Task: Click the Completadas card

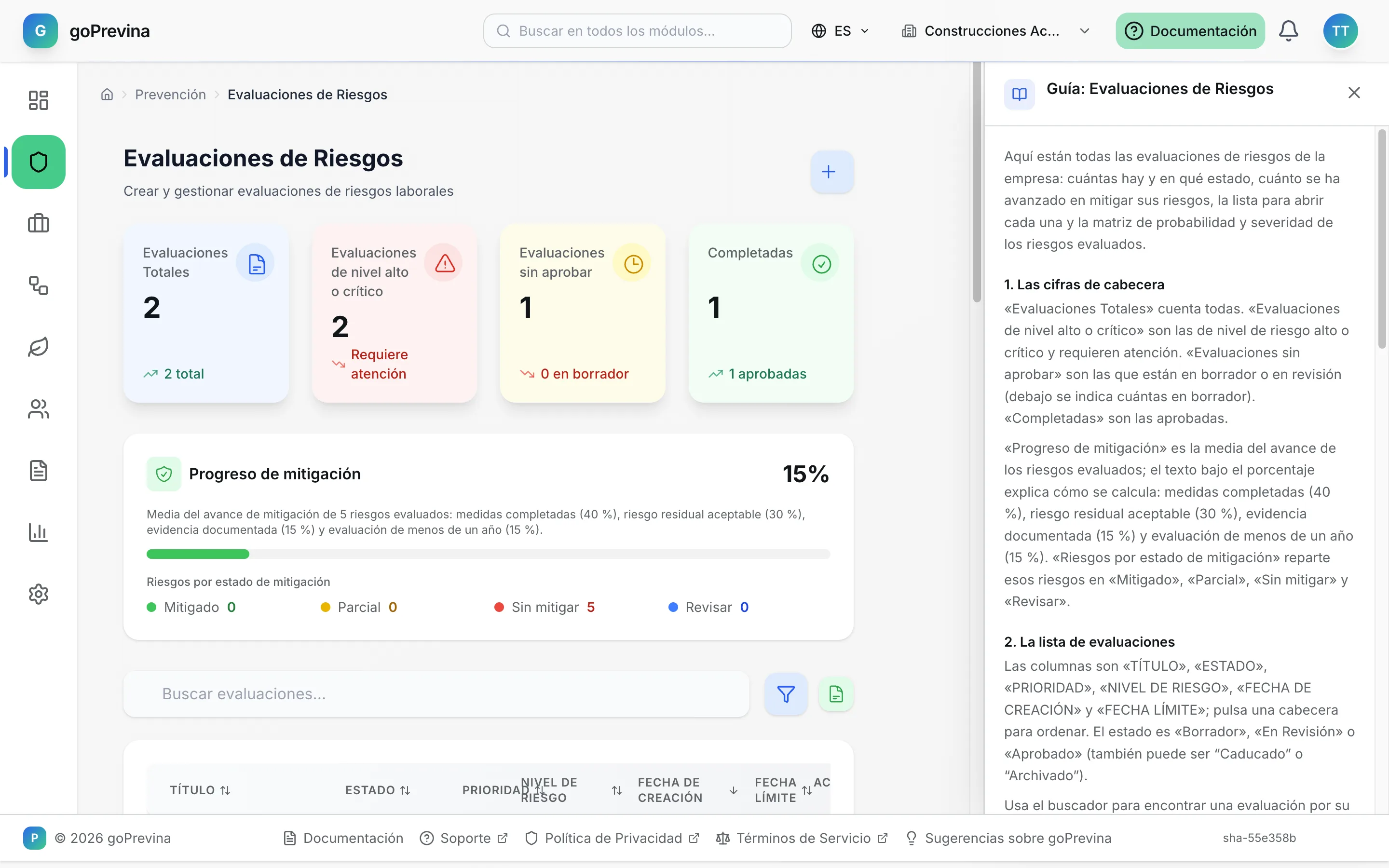Action: point(771,313)
